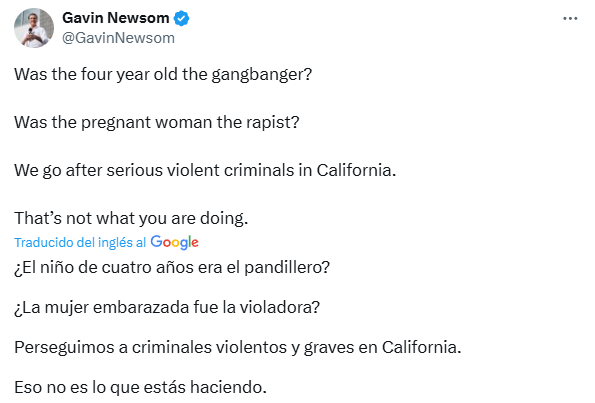595x403 pixels.
Task: Open the tweet's three-dot more options menu
Action: tap(570, 18)
